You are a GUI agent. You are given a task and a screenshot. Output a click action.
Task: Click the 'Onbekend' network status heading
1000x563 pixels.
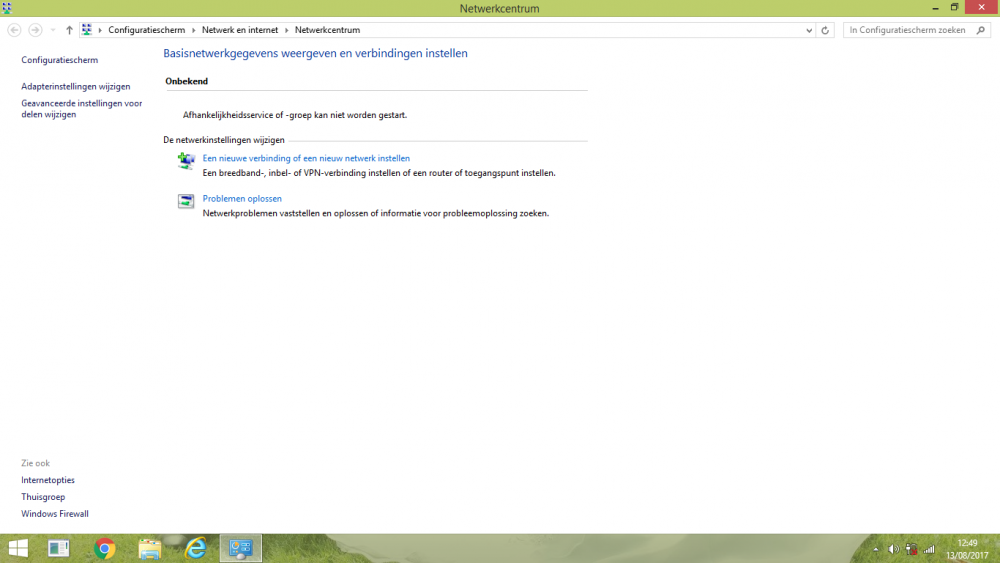[x=186, y=81]
